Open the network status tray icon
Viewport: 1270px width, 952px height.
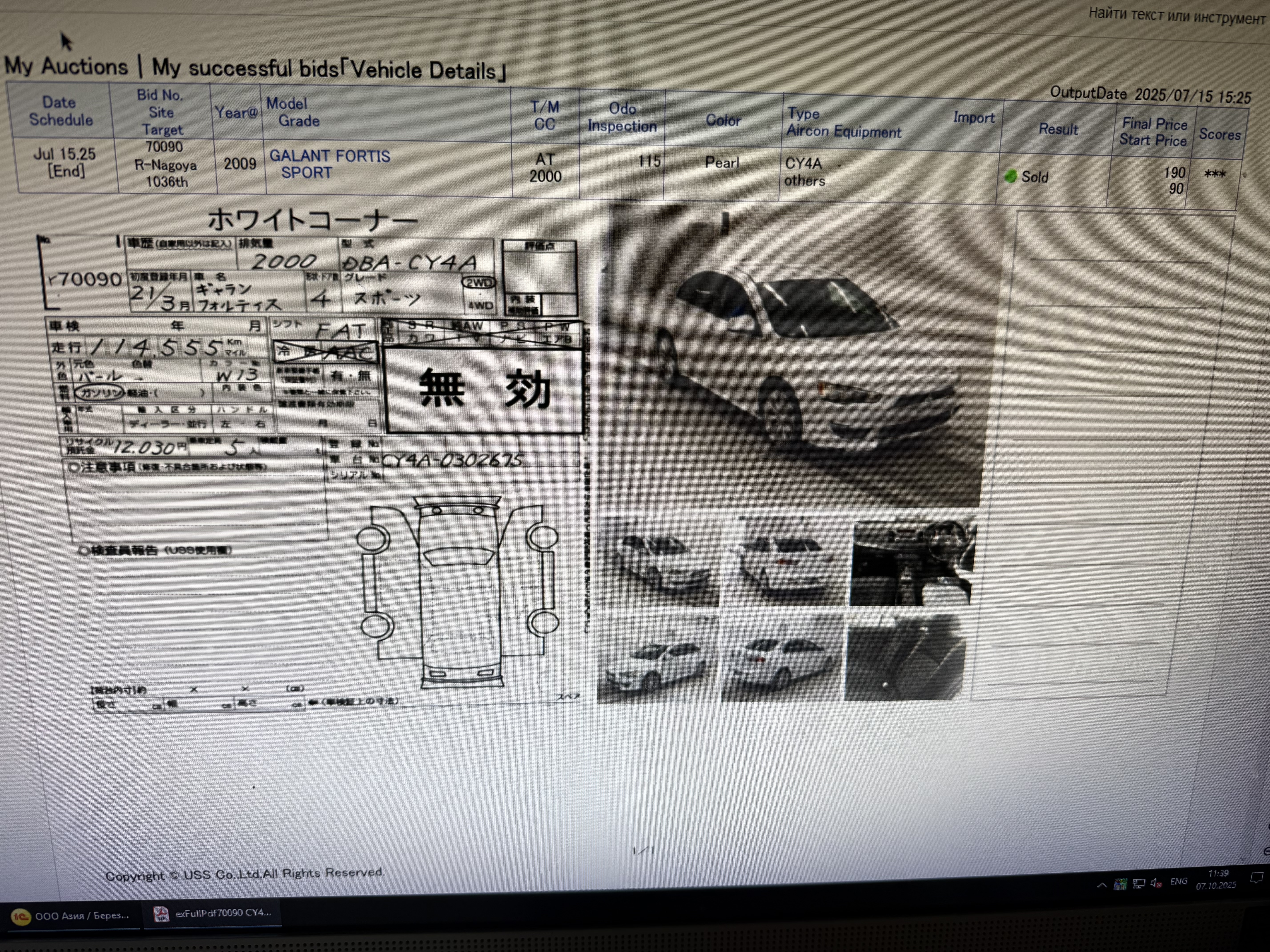pos(1139,884)
